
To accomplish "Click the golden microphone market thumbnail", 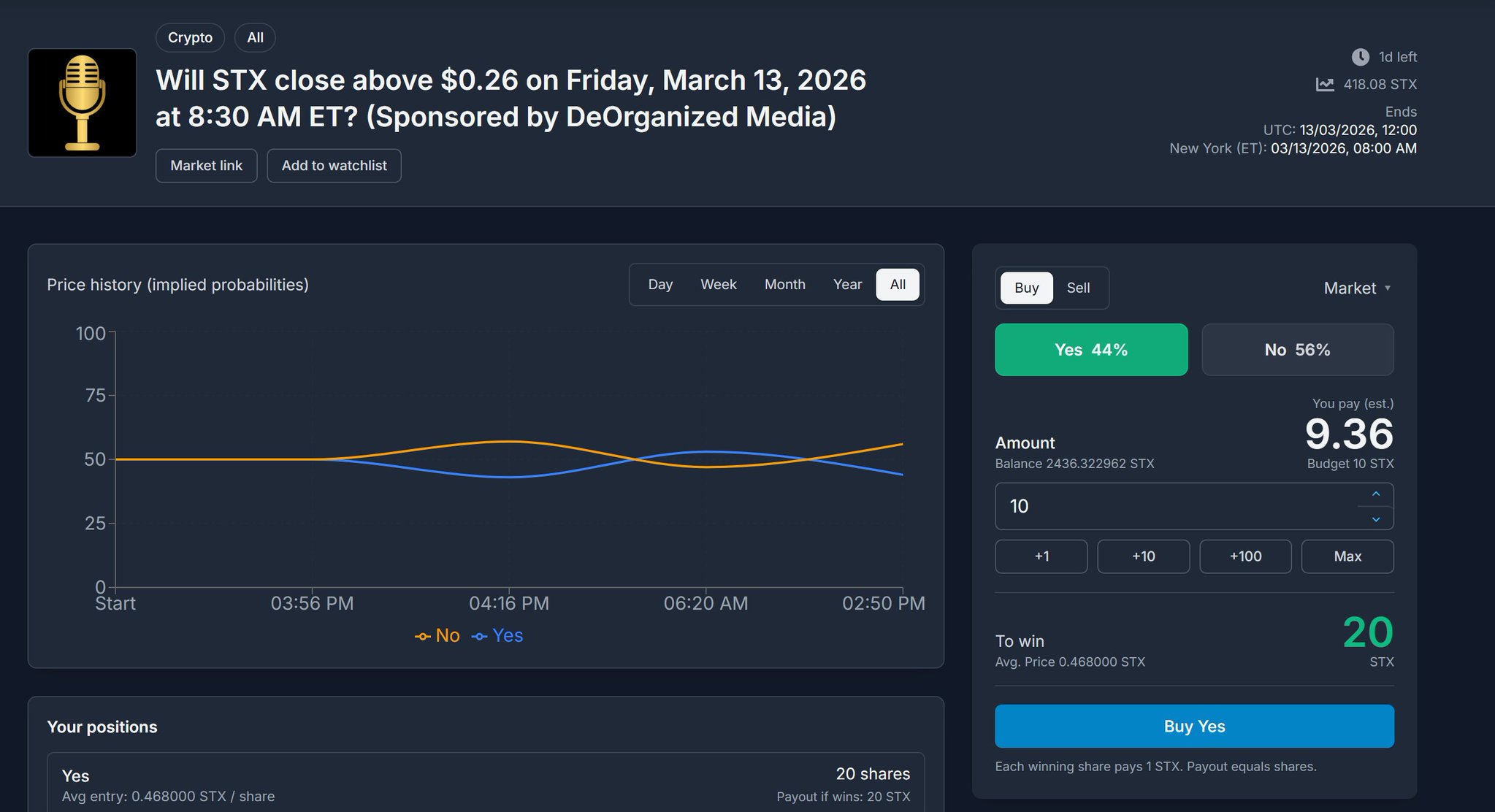I will click(82, 103).
